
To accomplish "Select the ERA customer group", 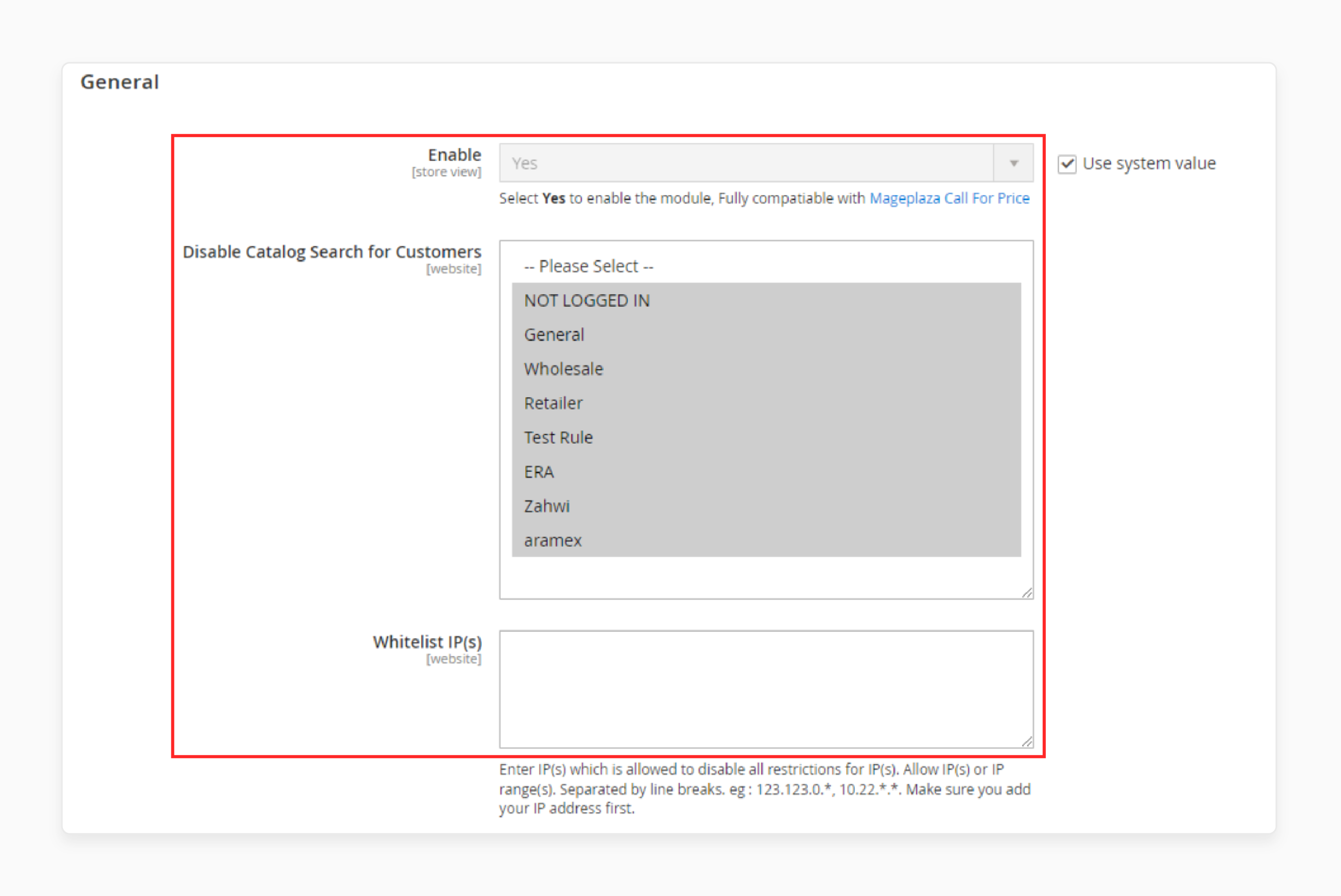I will point(766,471).
